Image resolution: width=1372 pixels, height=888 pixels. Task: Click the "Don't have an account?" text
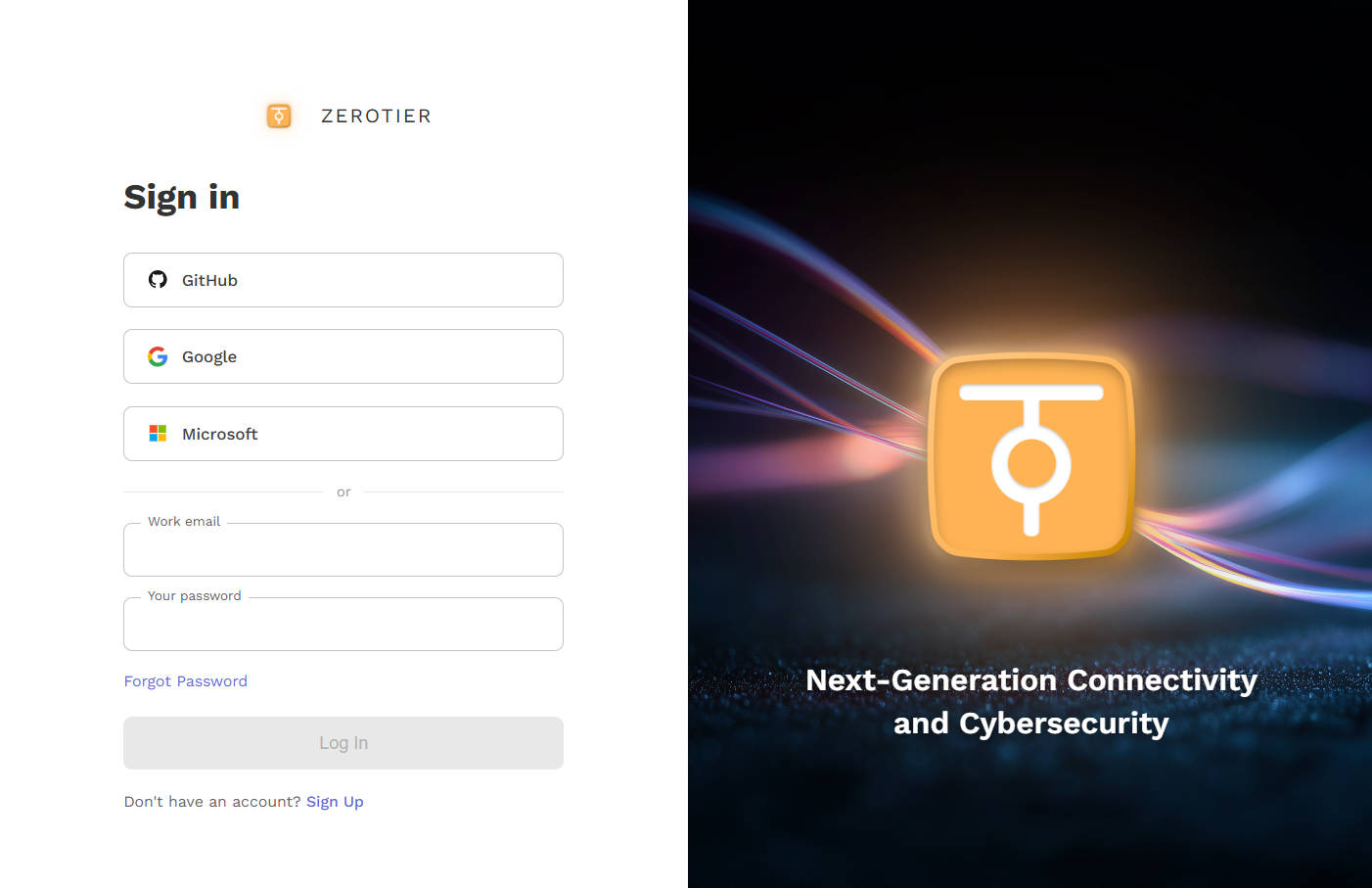coord(212,802)
